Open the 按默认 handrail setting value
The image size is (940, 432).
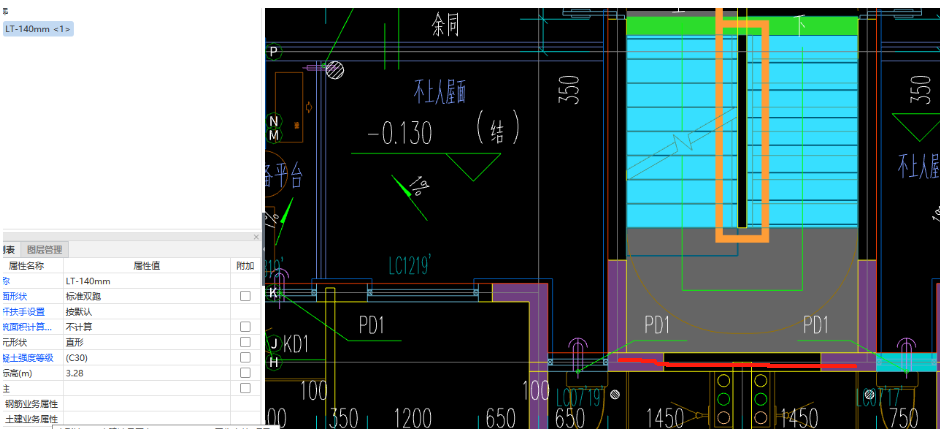click(x=147, y=312)
